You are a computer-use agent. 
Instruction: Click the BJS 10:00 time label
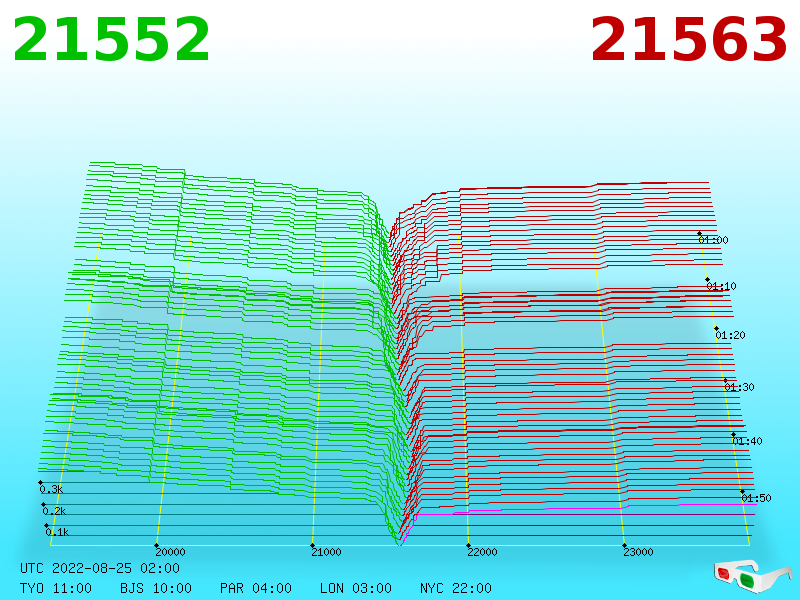pyautogui.click(x=156, y=588)
